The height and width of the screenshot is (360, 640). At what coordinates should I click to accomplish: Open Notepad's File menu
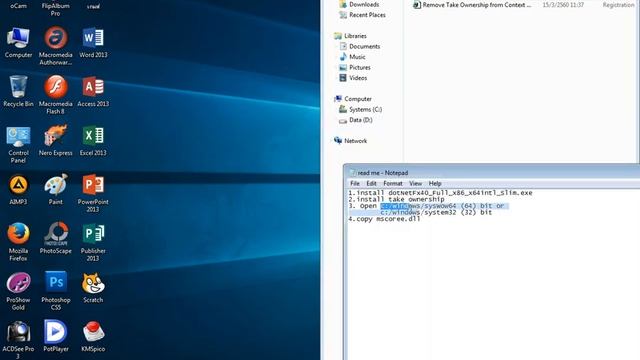355,184
